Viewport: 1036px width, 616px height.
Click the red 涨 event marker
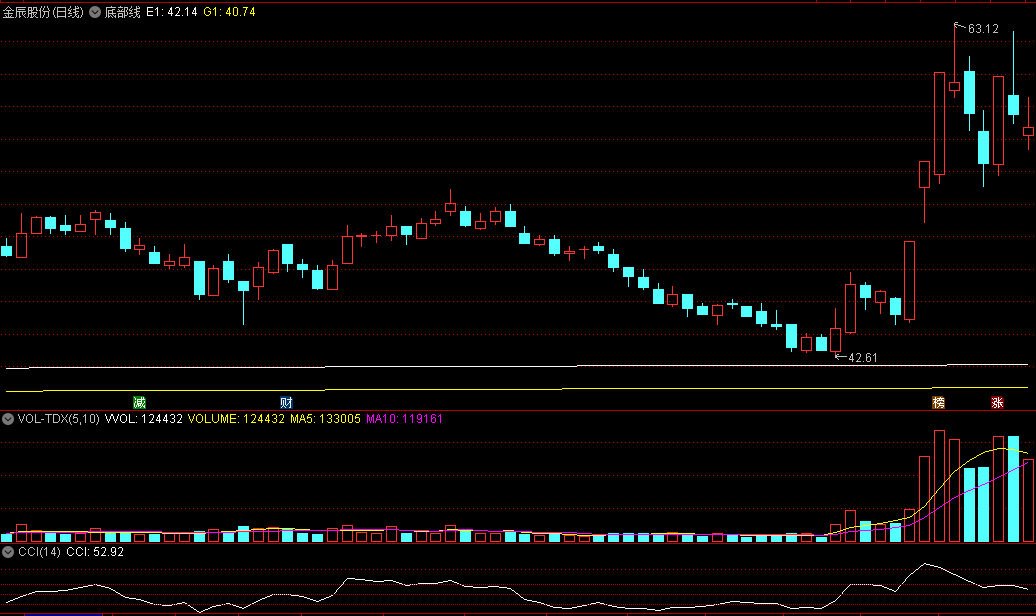pyautogui.click(x=997, y=403)
